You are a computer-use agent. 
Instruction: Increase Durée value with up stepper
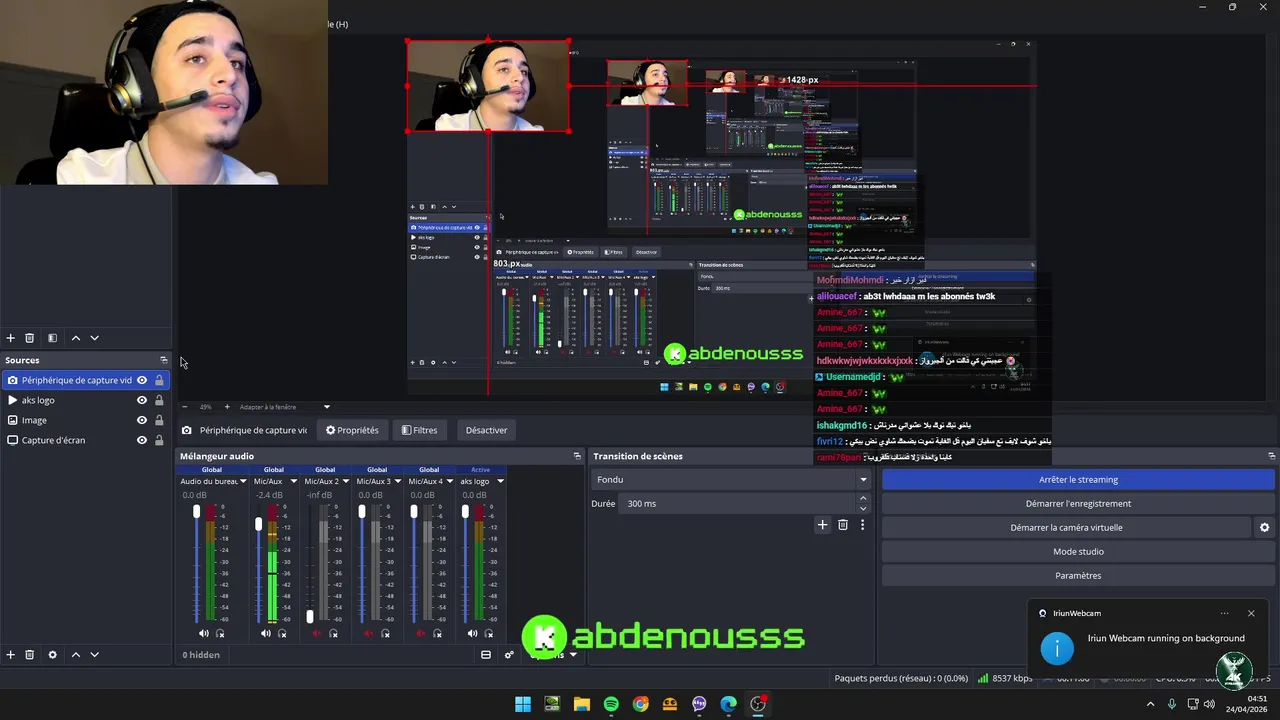coord(863,499)
